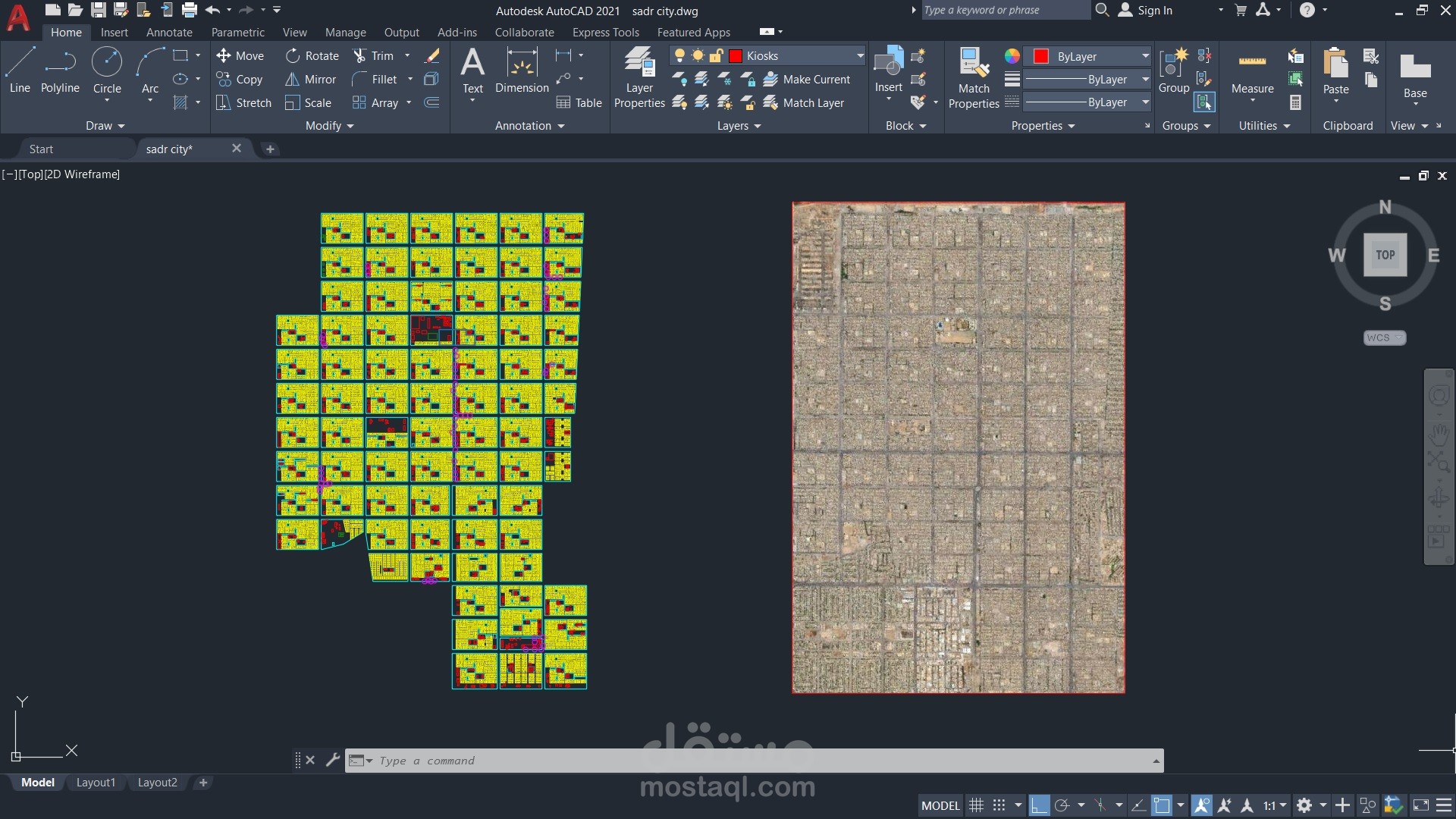Click Make Current layer button

coord(806,79)
